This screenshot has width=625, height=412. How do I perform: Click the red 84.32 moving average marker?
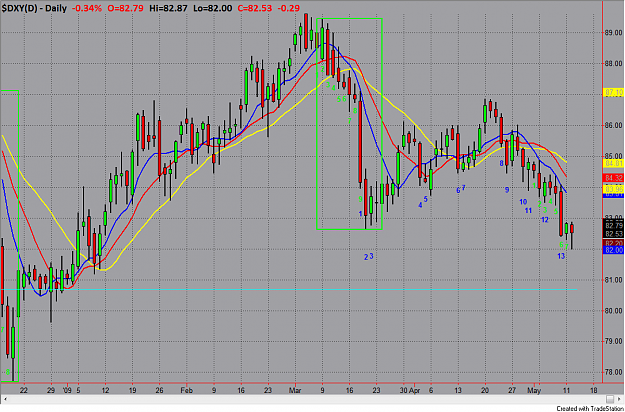click(x=614, y=178)
